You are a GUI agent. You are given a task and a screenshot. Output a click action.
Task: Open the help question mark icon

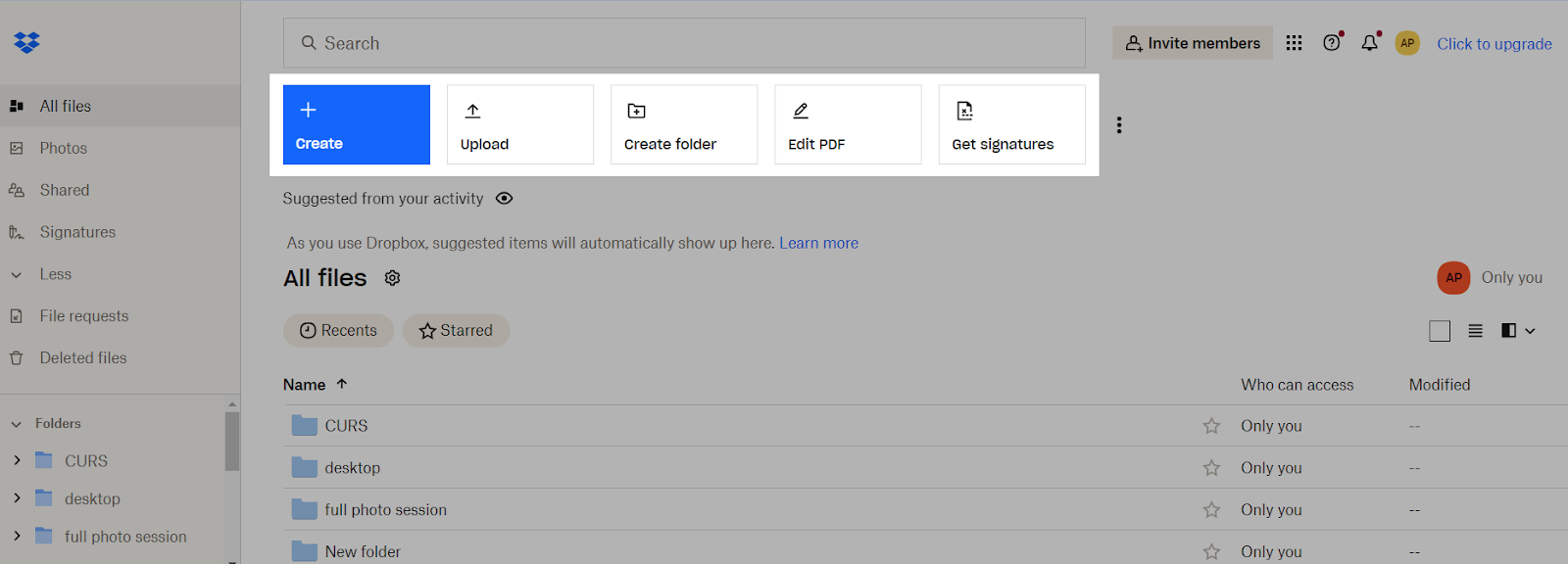point(1331,43)
